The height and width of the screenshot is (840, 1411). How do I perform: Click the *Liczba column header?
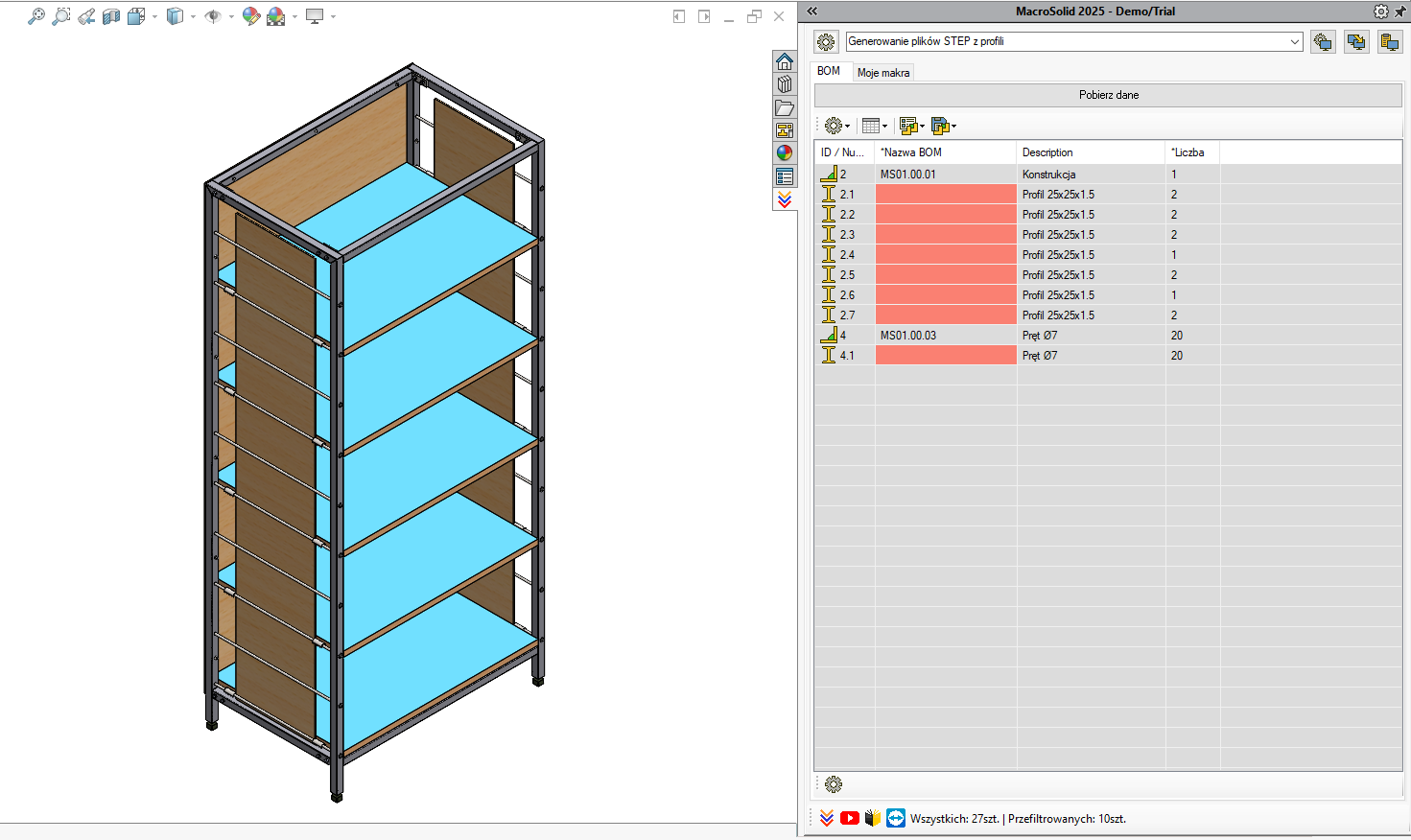[1192, 152]
